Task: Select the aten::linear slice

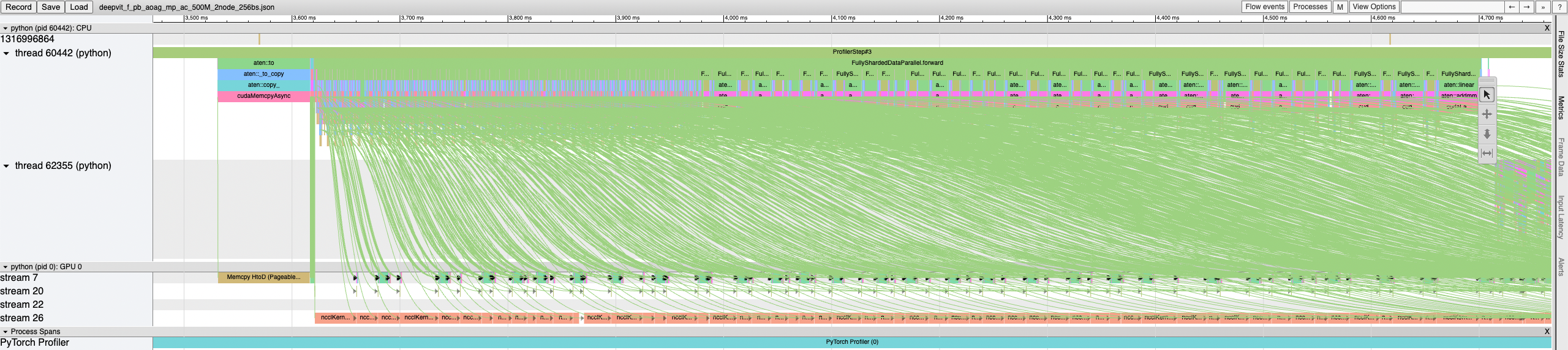Action: (x=1458, y=85)
